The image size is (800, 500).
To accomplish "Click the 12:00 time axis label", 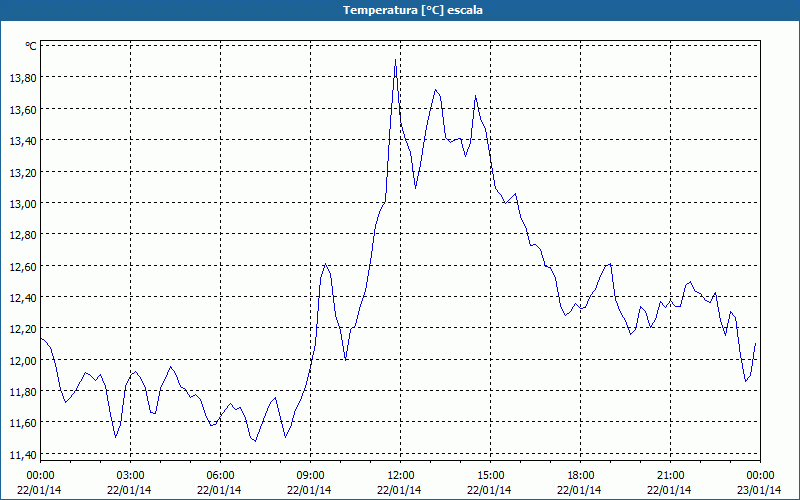I will [401, 476].
